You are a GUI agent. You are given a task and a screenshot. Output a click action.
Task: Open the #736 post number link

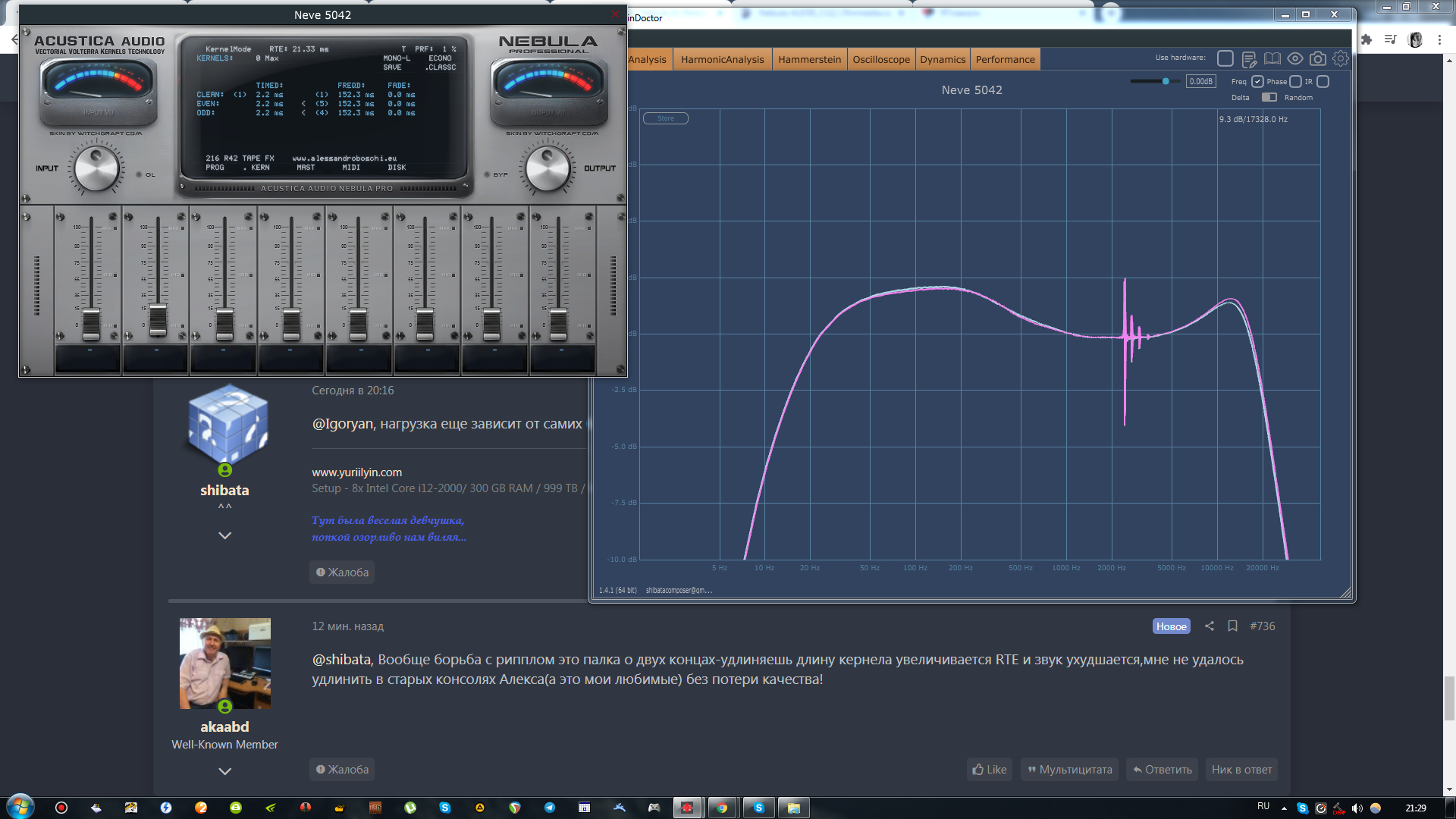[1263, 626]
